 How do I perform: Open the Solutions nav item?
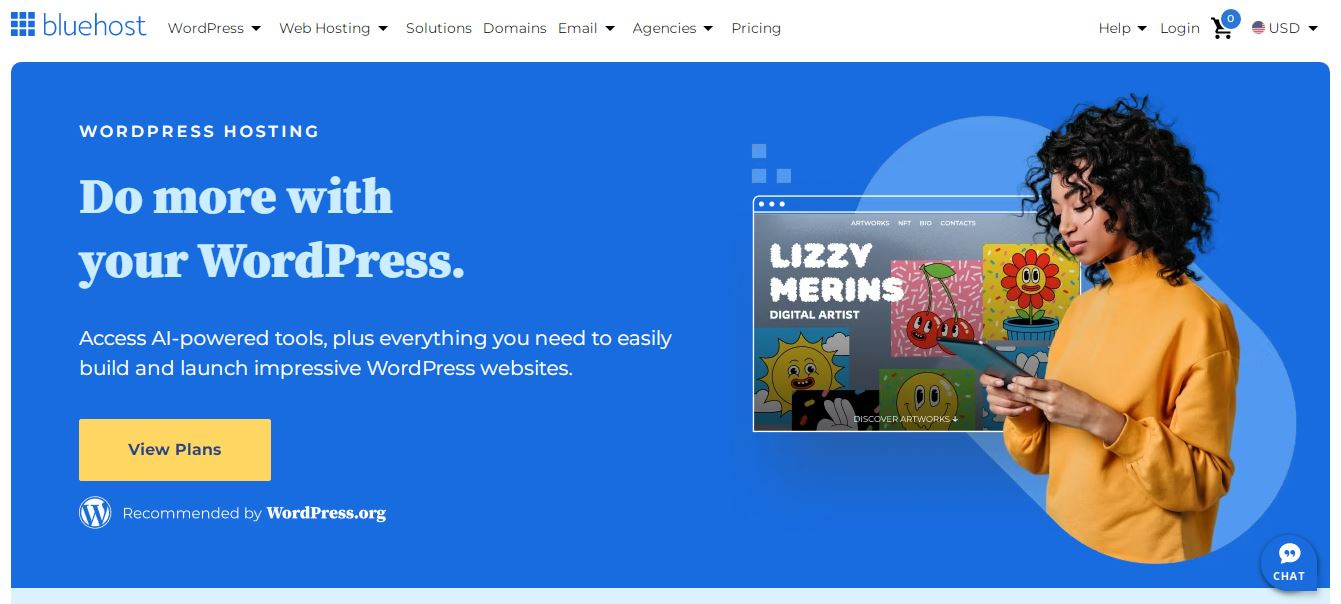tap(438, 28)
